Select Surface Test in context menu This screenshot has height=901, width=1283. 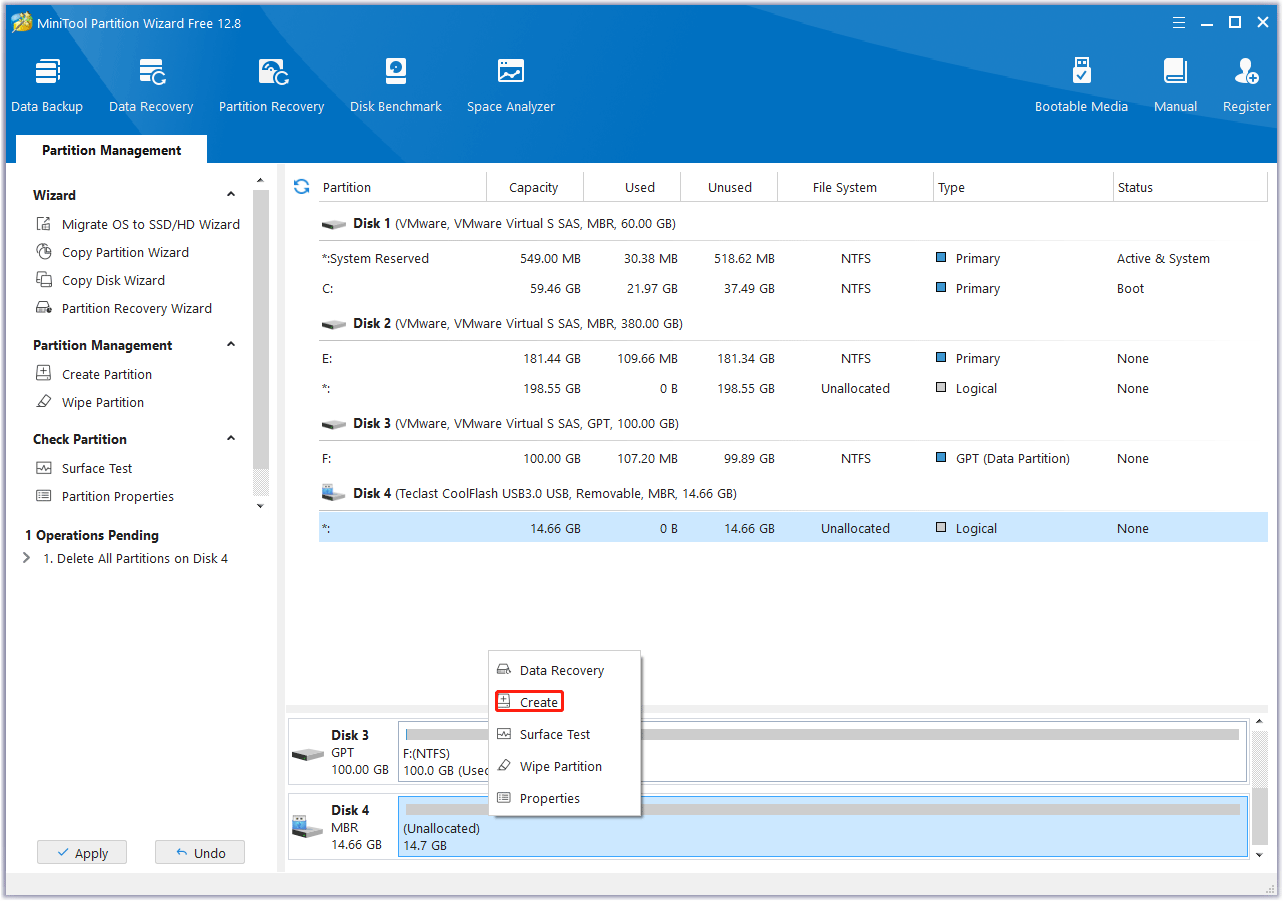click(x=564, y=734)
